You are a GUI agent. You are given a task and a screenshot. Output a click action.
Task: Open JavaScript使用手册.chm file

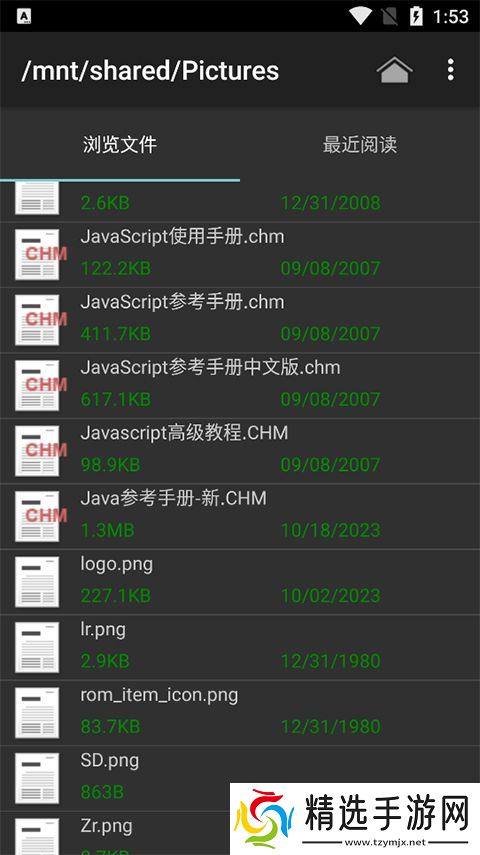(x=240, y=255)
